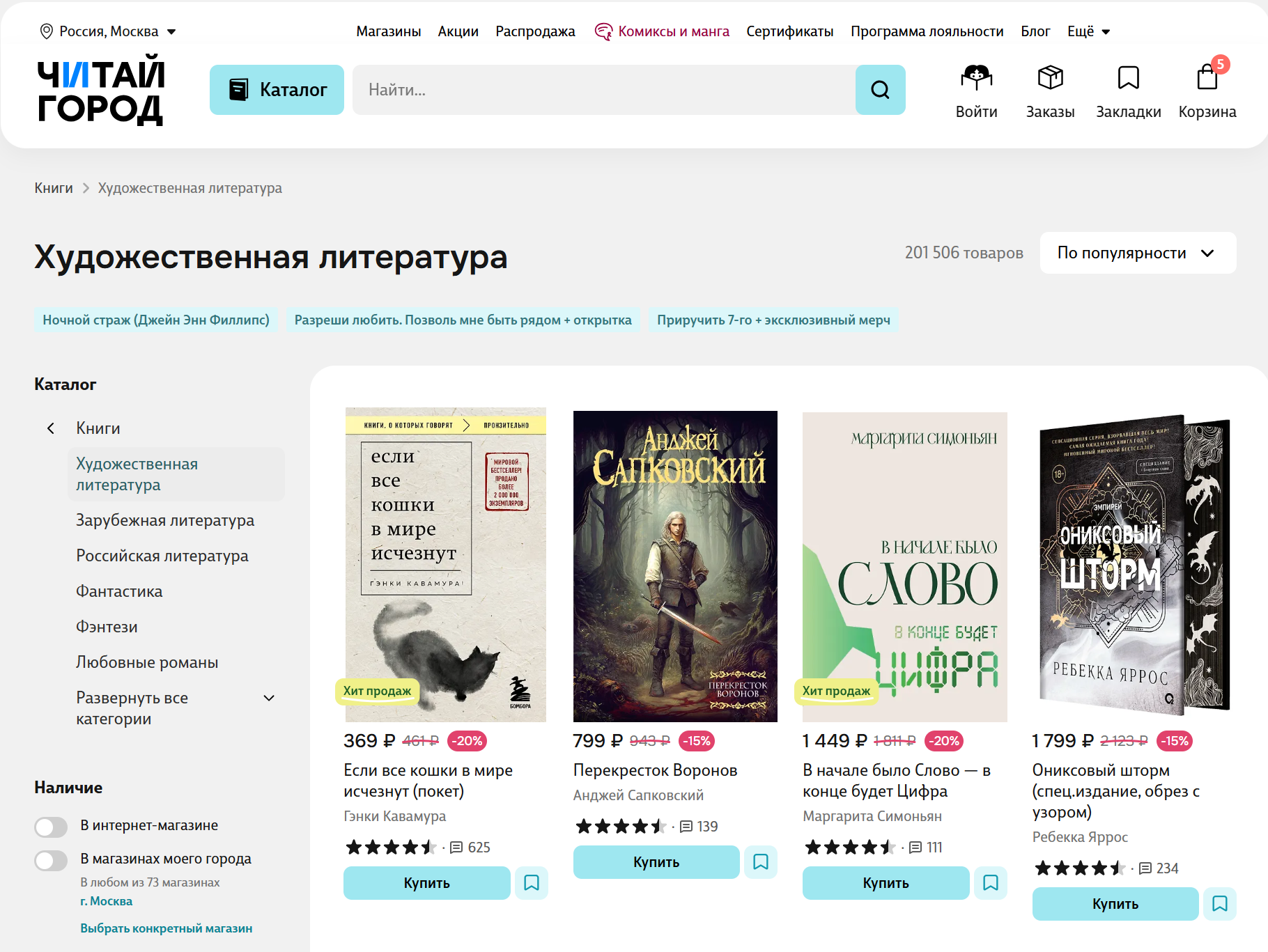Click the Комиксы и манга icon
This screenshot has height=952, width=1268.
(603, 31)
